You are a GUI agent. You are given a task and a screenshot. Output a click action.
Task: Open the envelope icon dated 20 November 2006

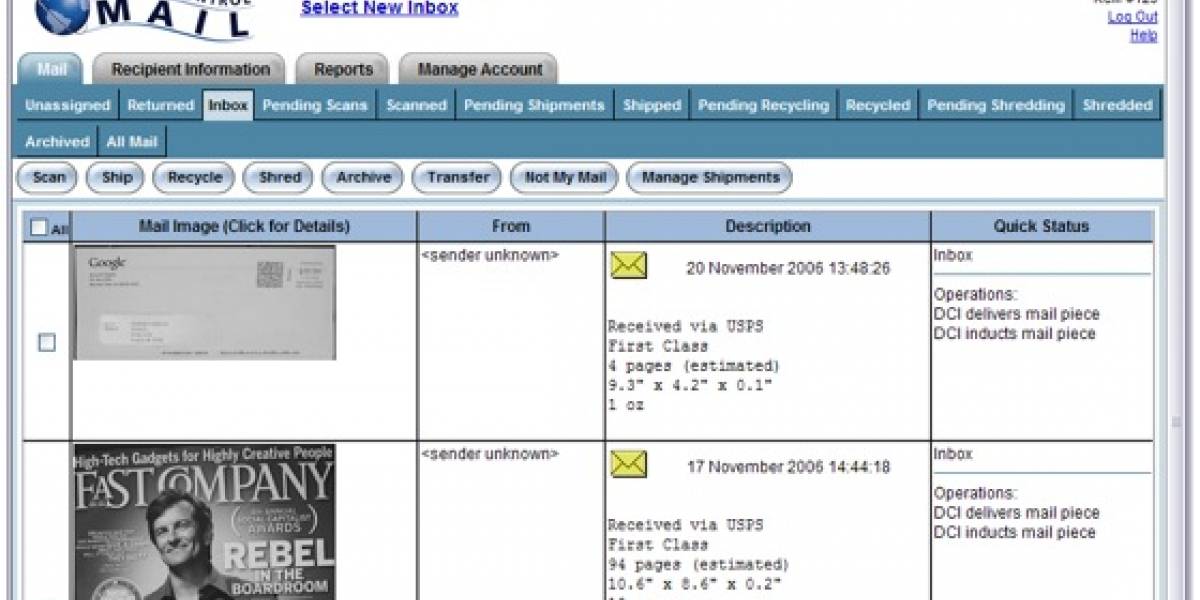629,265
